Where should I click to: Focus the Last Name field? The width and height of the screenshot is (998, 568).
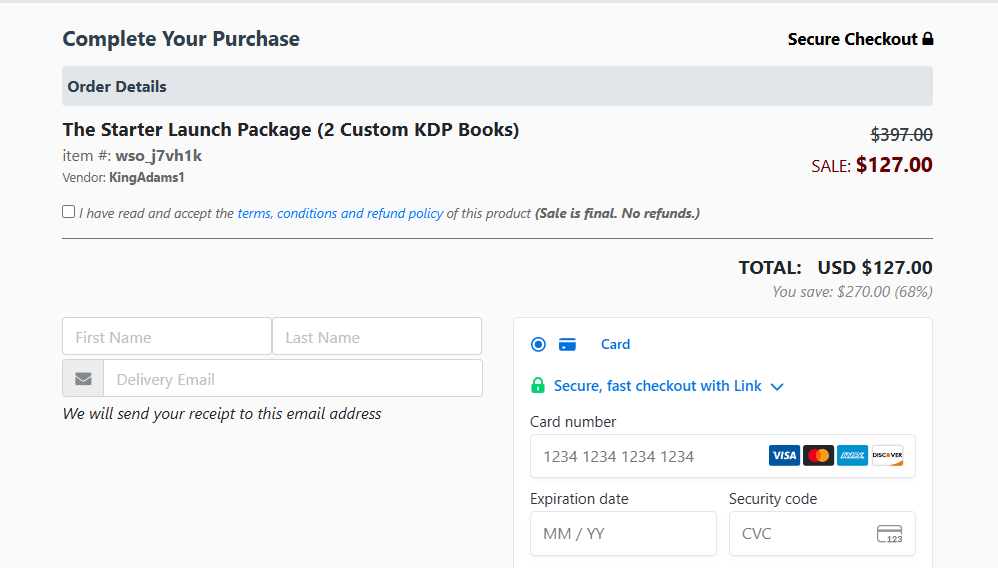377,336
